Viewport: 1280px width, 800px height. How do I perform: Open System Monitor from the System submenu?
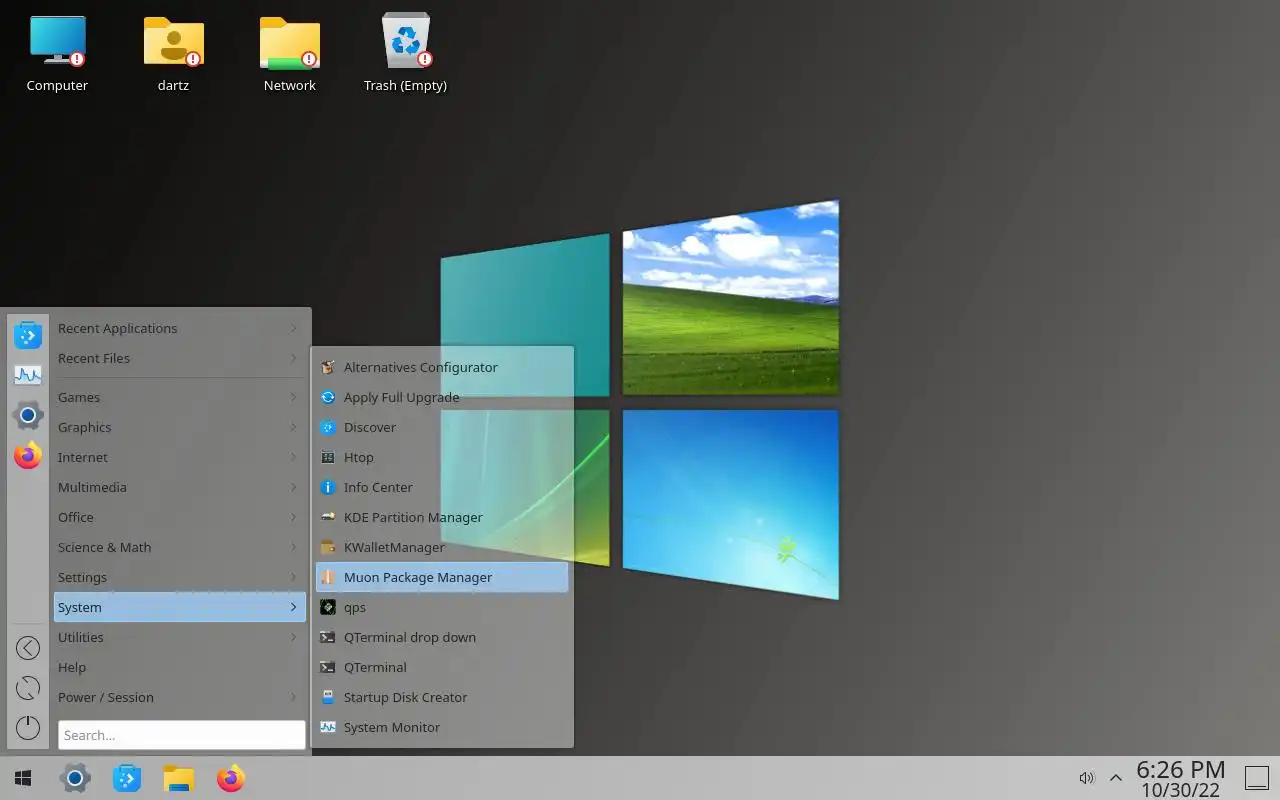click(x=442, y=727)
